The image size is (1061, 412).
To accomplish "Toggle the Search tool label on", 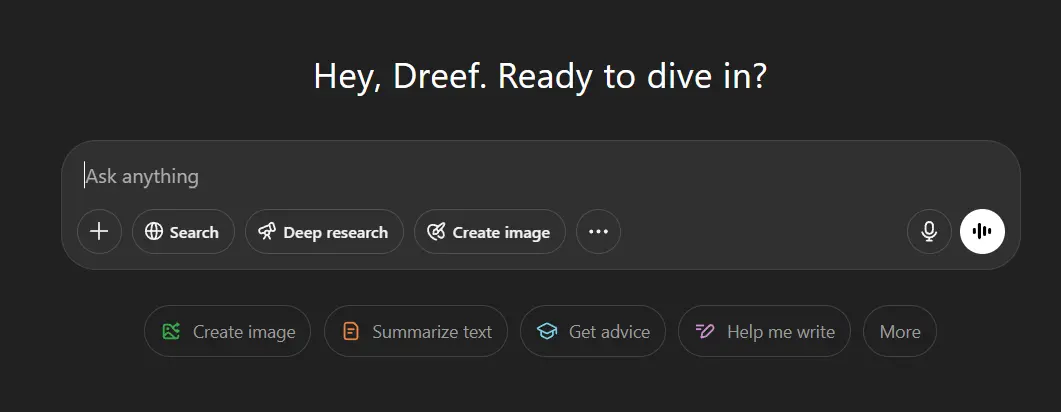I will tap(194, 233).
